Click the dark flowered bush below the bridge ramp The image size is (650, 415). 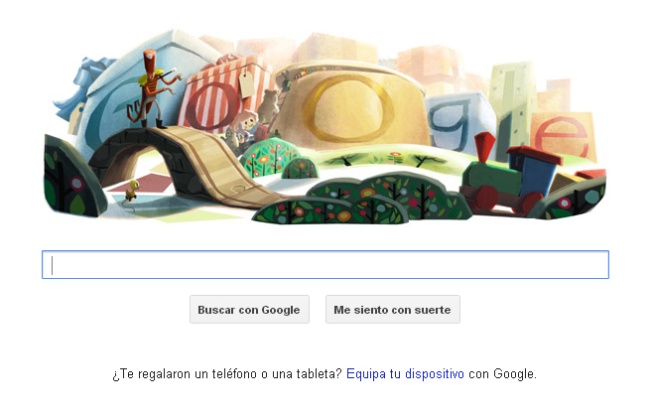[x=330, y=211]
